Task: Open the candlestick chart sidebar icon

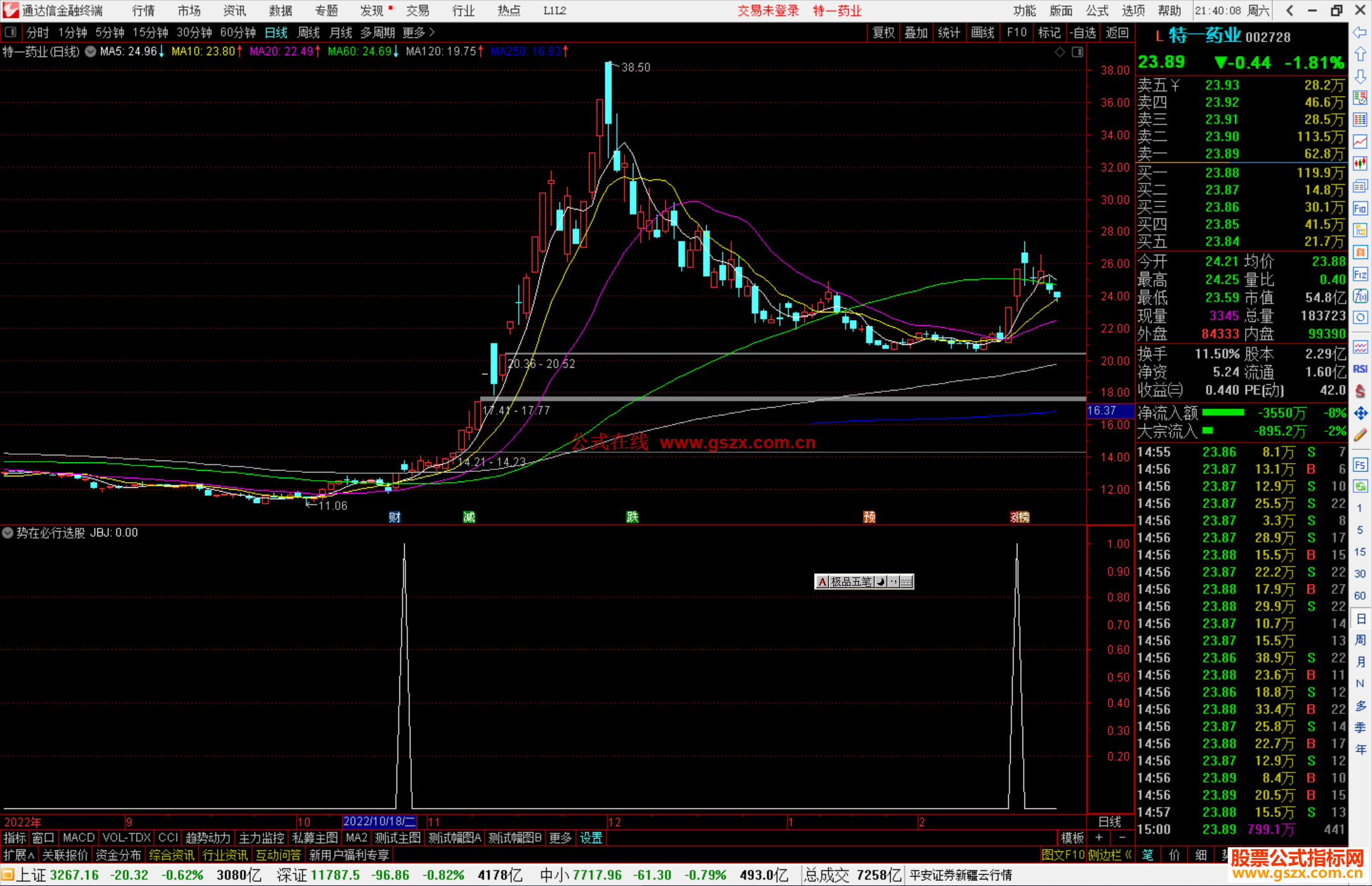Action: tap(1360, 164)
